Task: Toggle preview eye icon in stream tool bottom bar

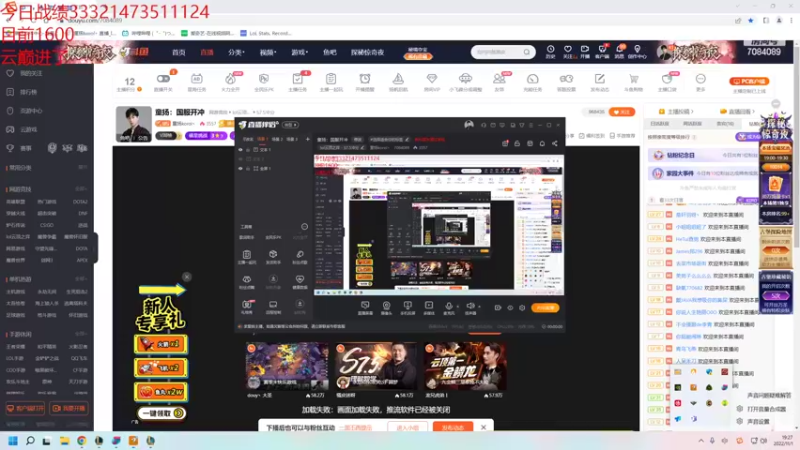Action: point(510,308)
